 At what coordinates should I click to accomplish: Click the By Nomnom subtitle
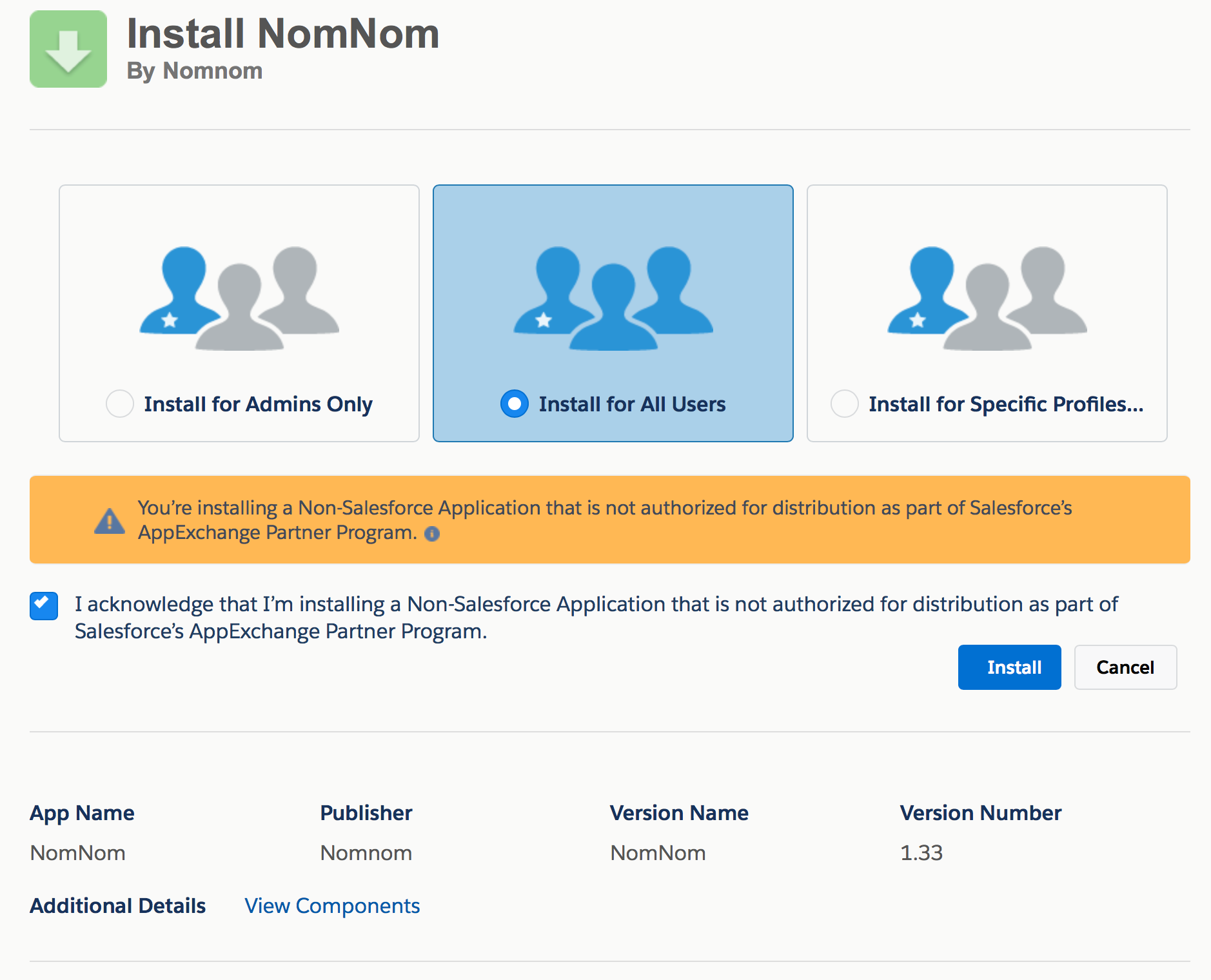point(195,71)
